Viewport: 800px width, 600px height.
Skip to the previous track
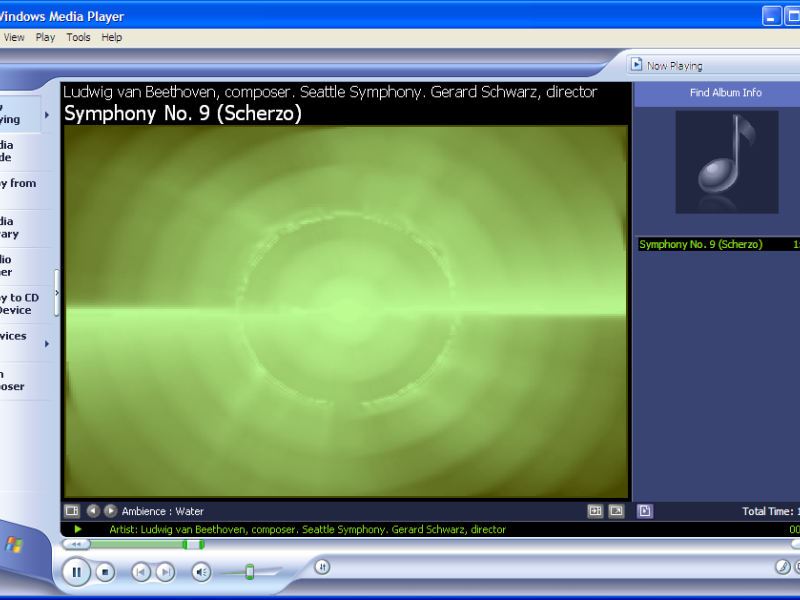tap(141, 572)
